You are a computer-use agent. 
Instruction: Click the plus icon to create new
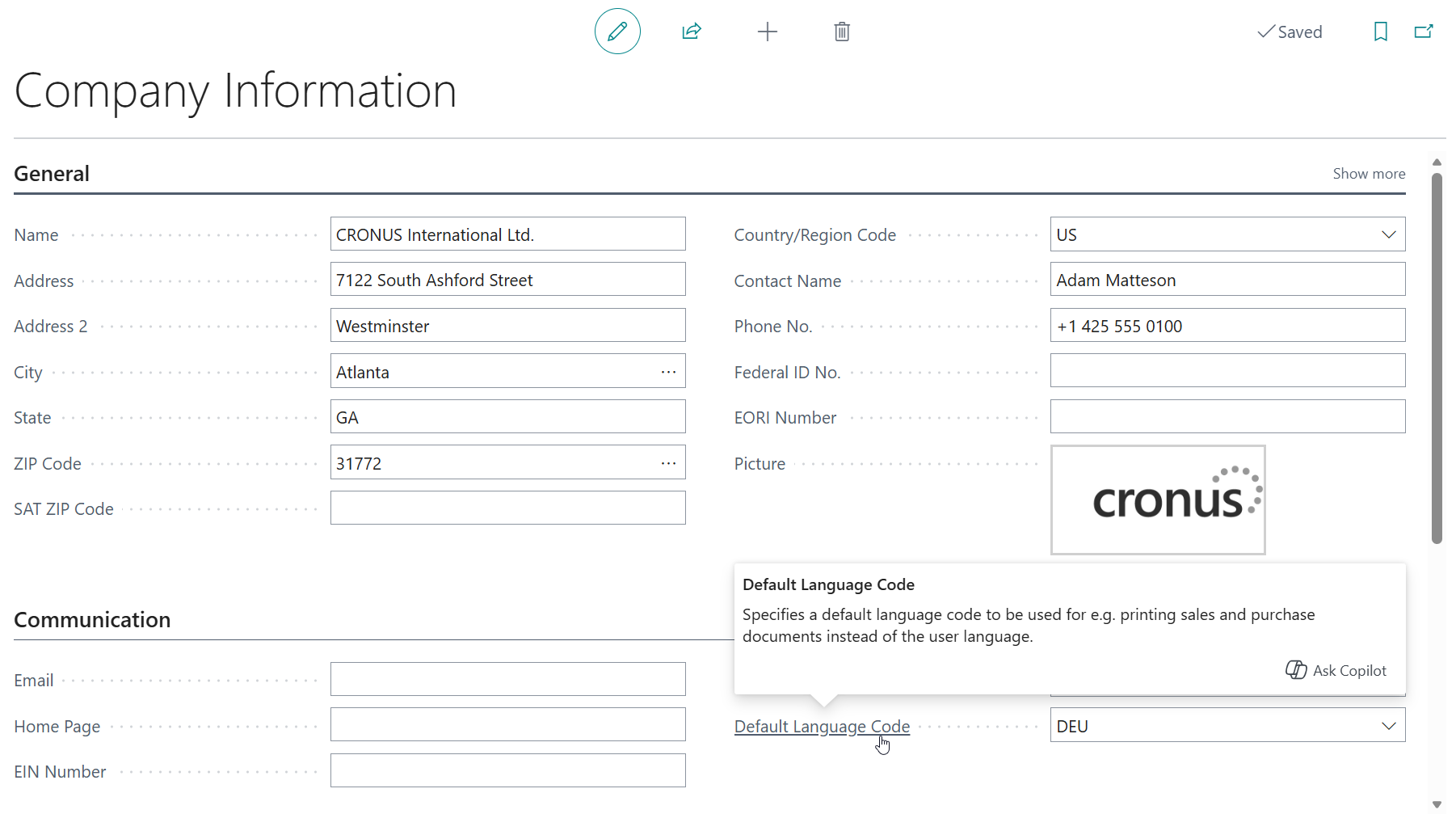(x=767, y=32)
